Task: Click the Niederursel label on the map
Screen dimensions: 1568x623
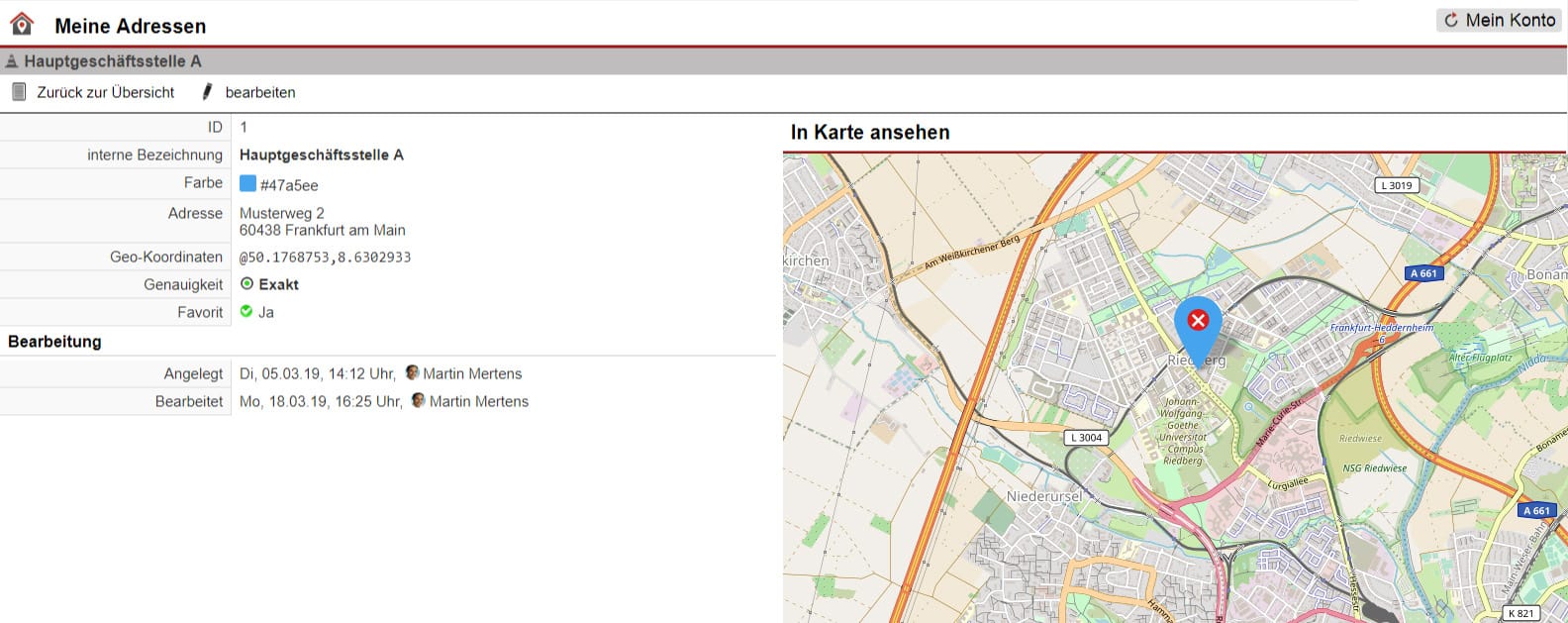Action: coord(1045,495)
